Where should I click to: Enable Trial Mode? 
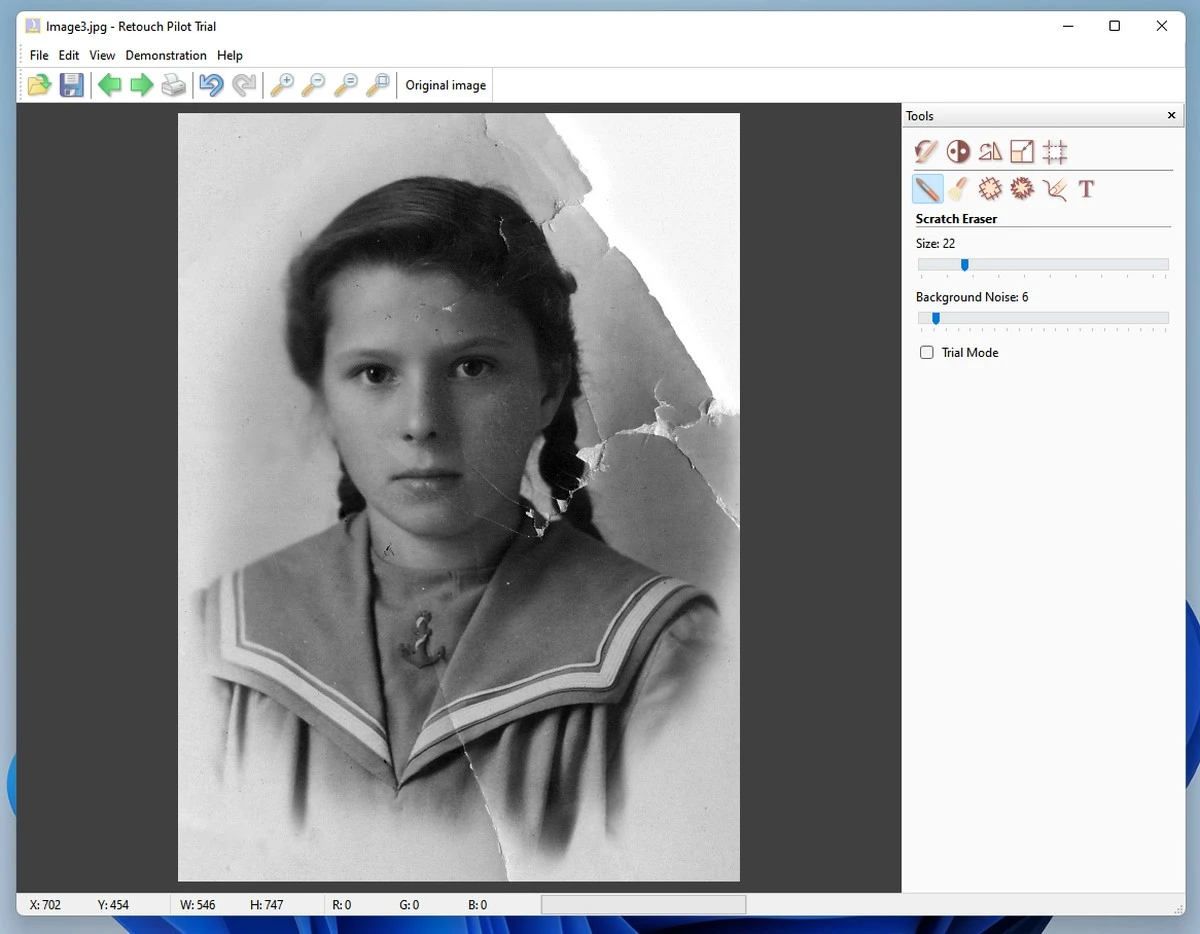coord(926,352)
